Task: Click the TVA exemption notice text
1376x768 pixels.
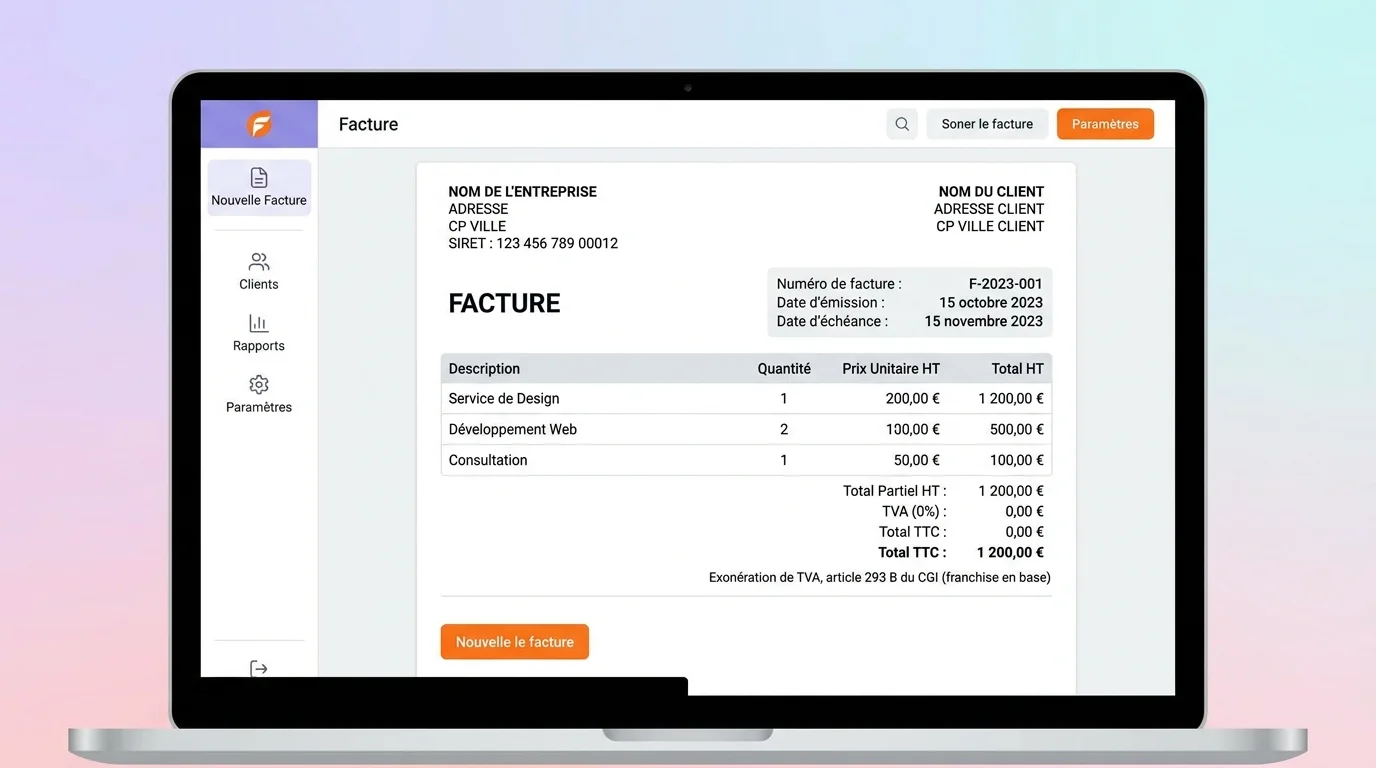Action: click(878, 577)
